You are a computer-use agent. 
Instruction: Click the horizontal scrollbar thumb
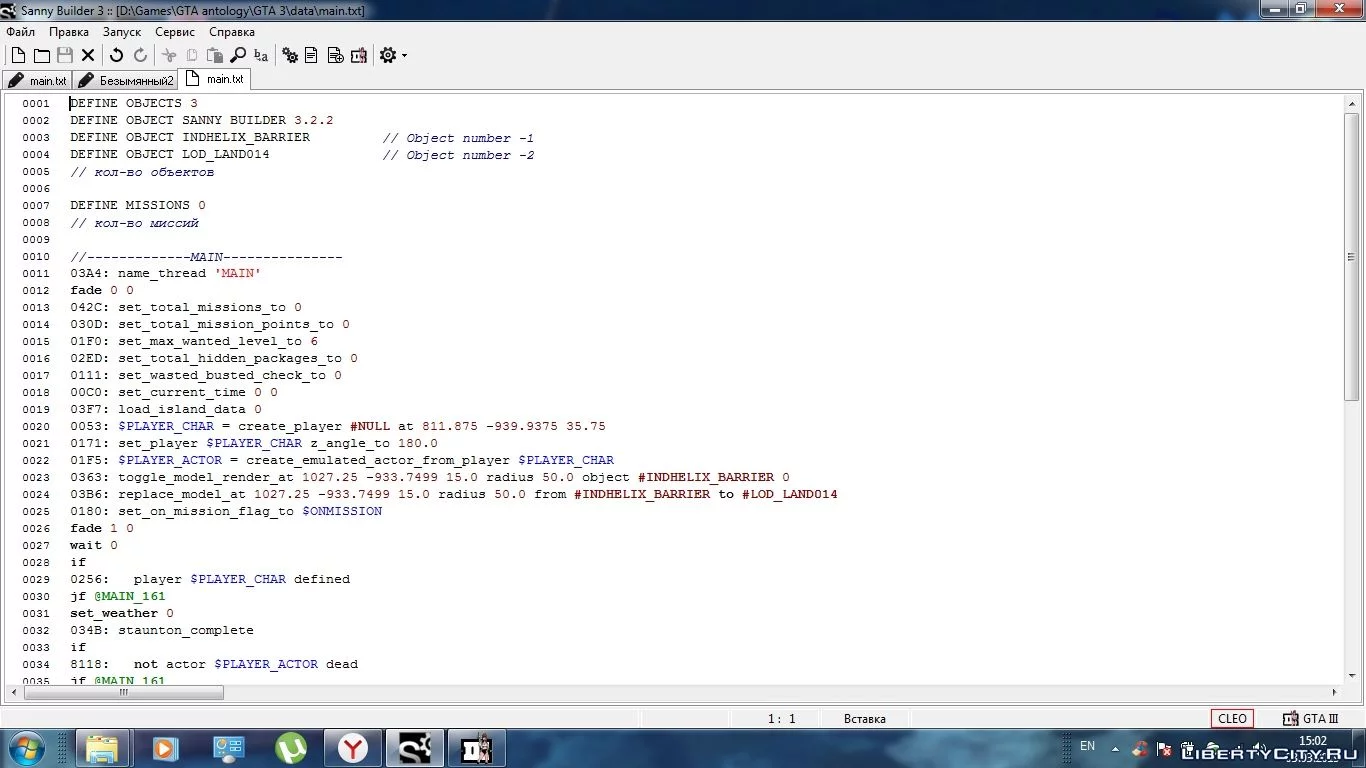click(124, 692)
